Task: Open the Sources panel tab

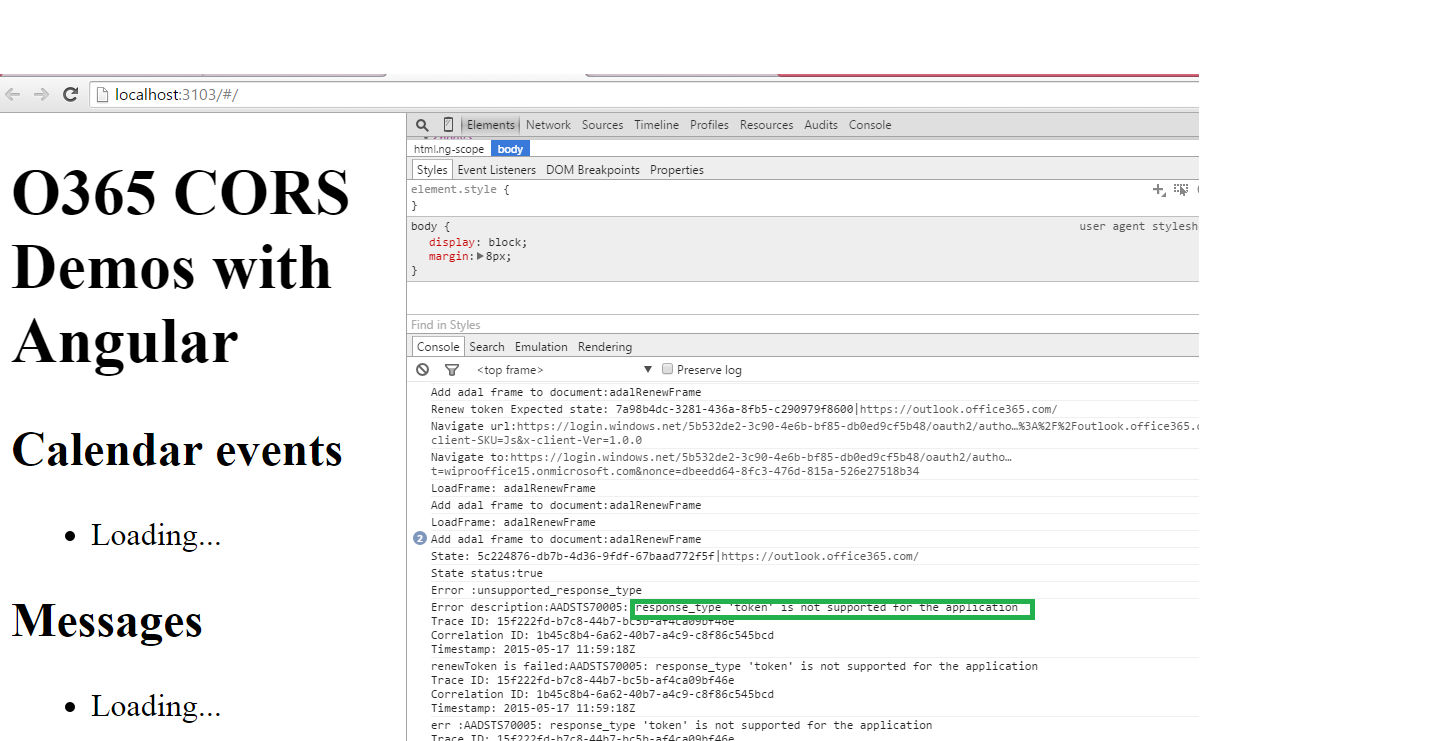Action: 602,125
